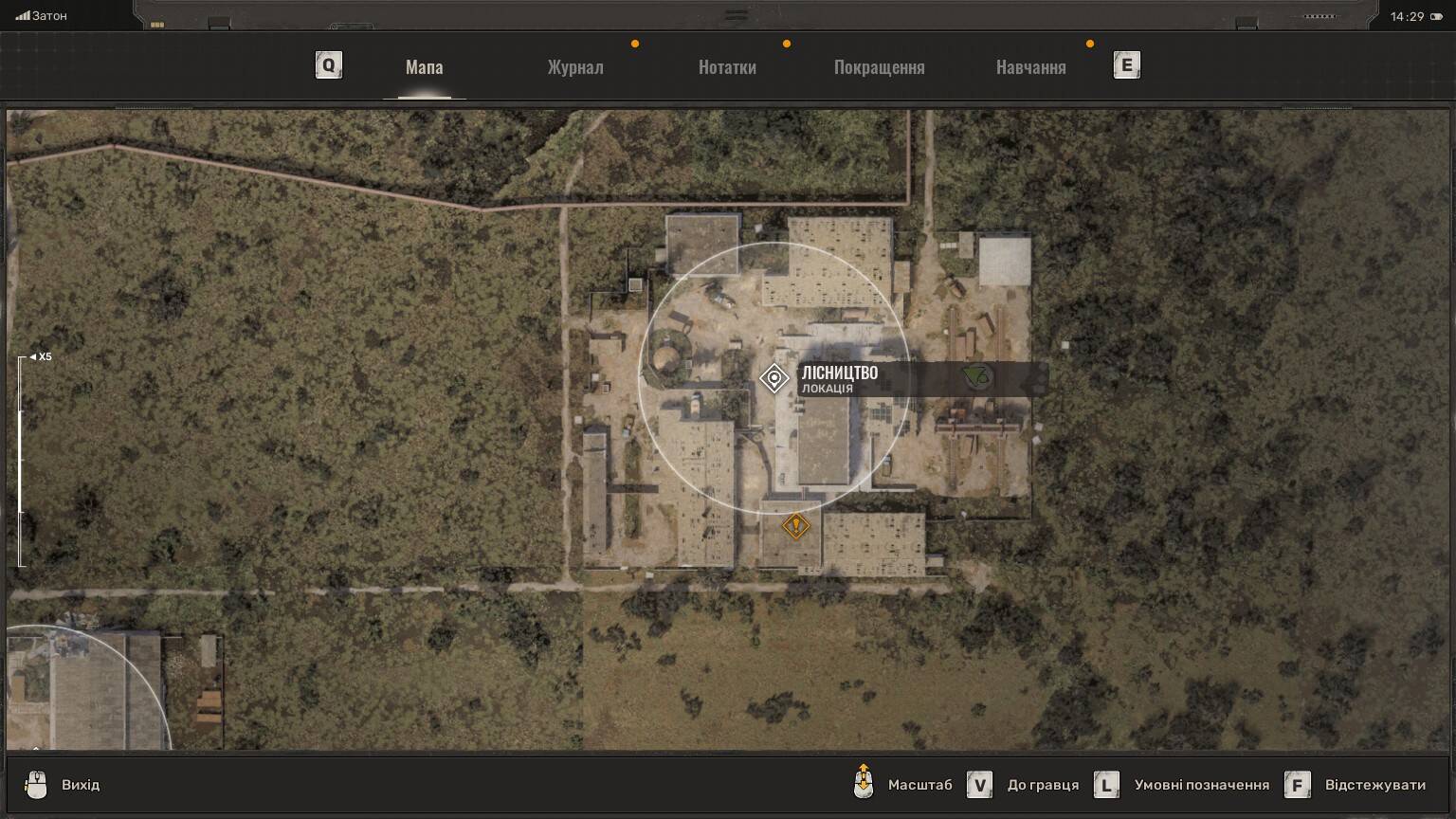Click the E next-tab key icon
The height and width of the screenshot is (819, 1456).
[1126, 65]
